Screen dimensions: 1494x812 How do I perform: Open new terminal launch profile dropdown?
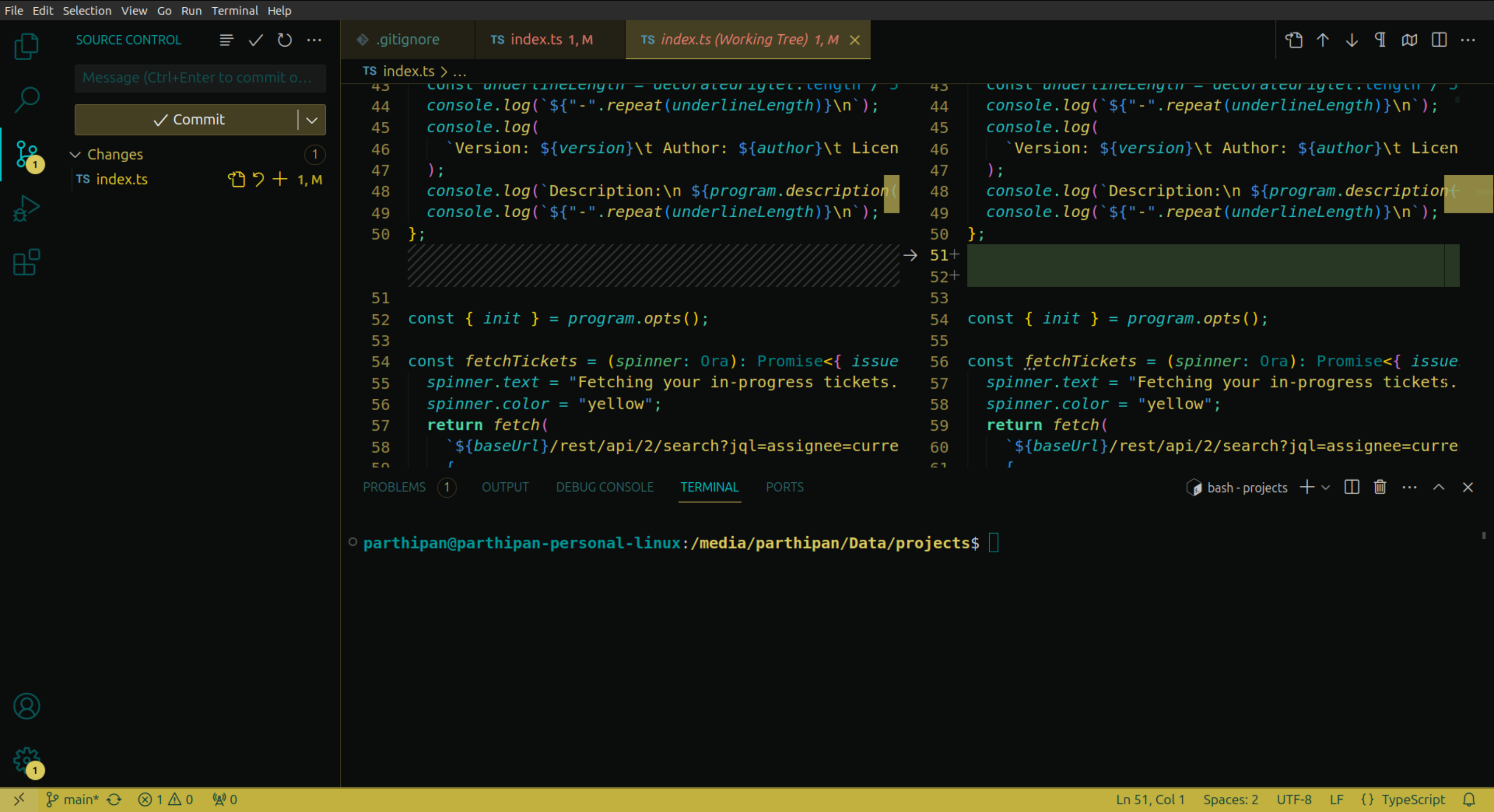click(x=1326, y=488)
